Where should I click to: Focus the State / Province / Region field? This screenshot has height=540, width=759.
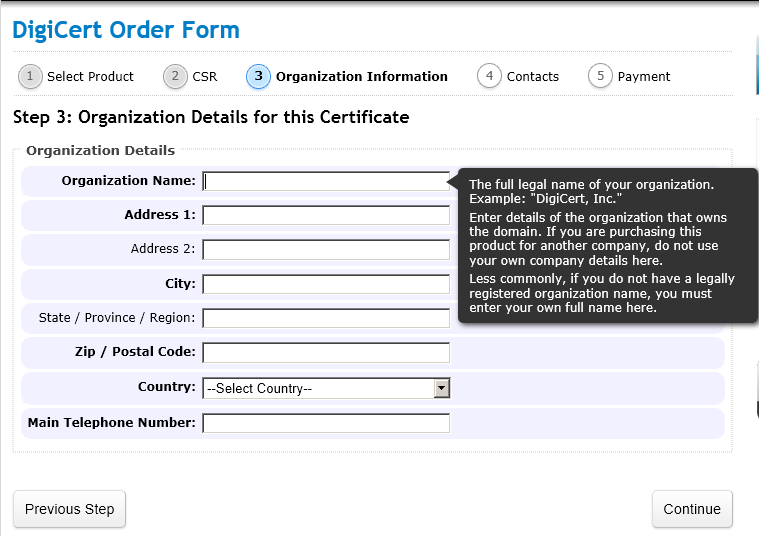[326, 318]
